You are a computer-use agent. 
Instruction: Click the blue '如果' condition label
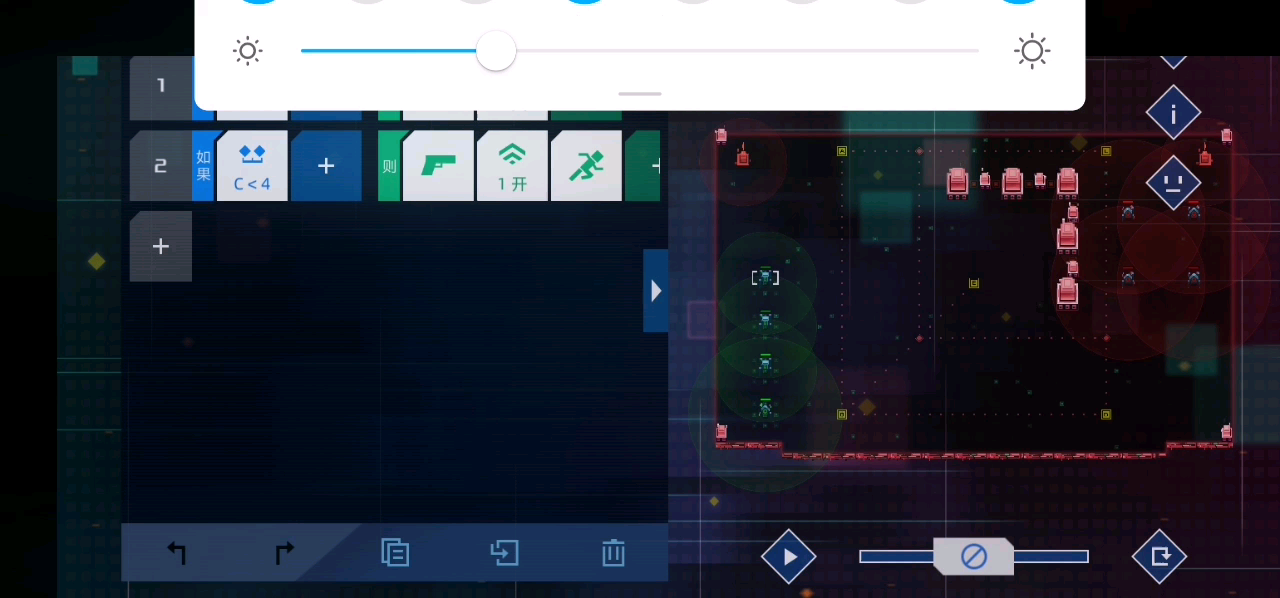pos(203,166)
